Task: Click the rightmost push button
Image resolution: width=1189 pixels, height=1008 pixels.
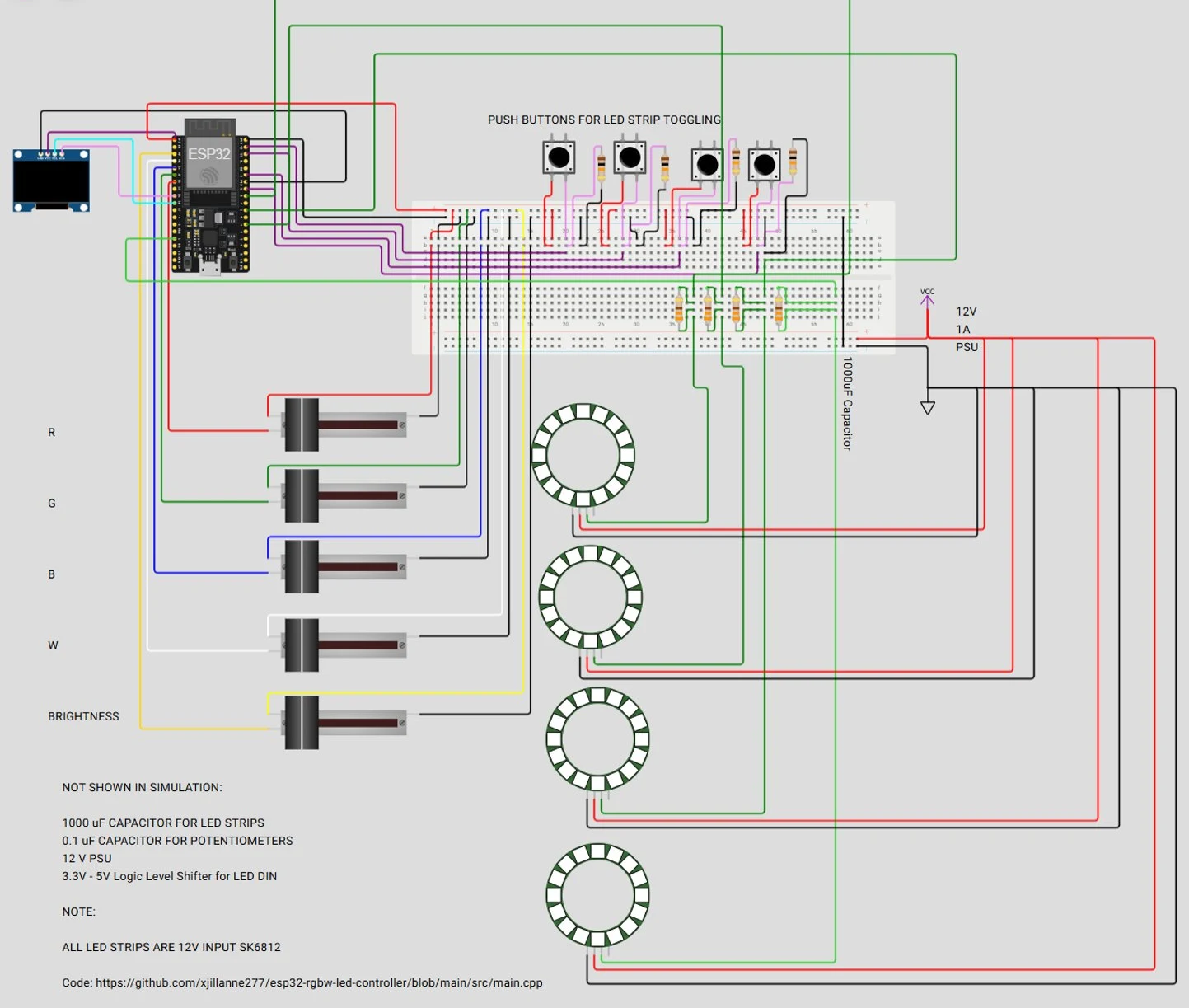Action: (764, 164)
